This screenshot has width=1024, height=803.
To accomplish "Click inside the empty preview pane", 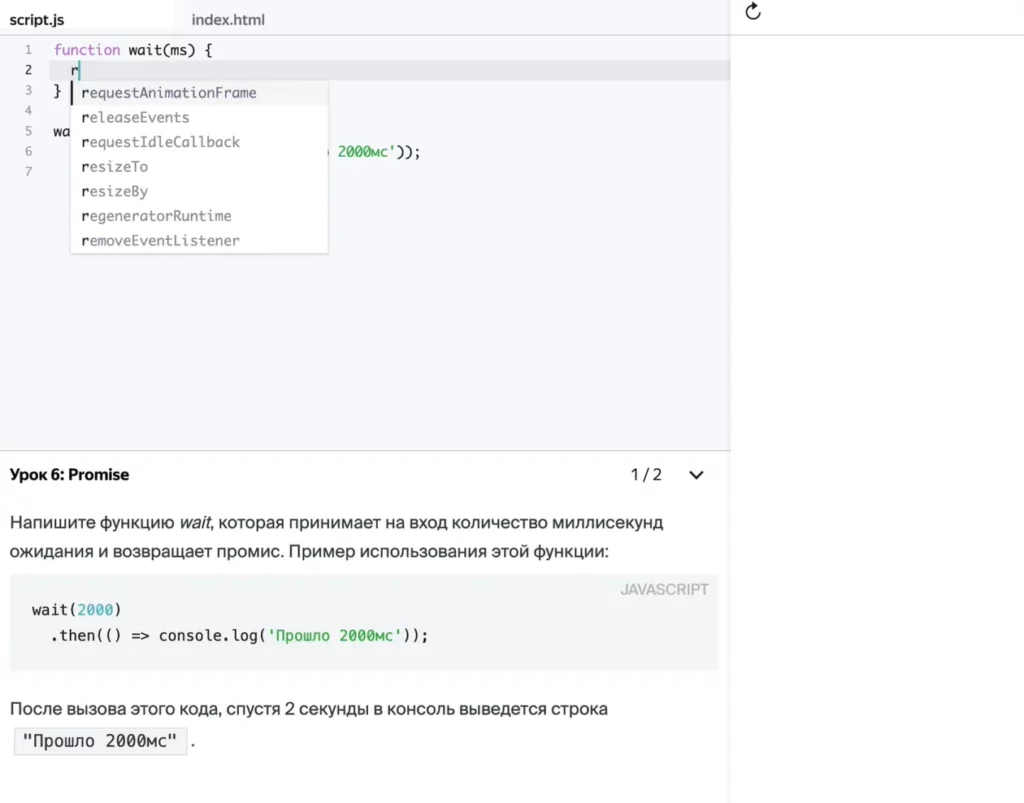I will [876, 400].
